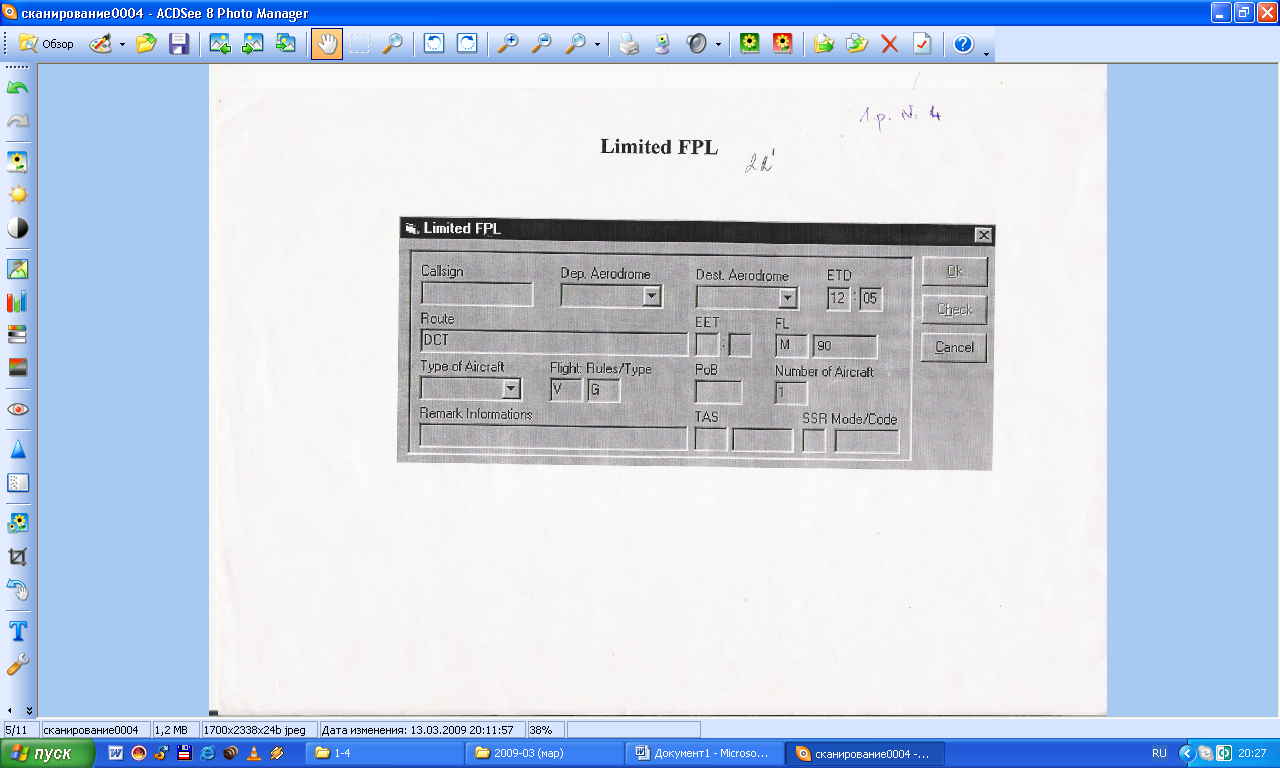Go to previous image in toolbar
The image size is (1280, 768).
pos(221,44)
